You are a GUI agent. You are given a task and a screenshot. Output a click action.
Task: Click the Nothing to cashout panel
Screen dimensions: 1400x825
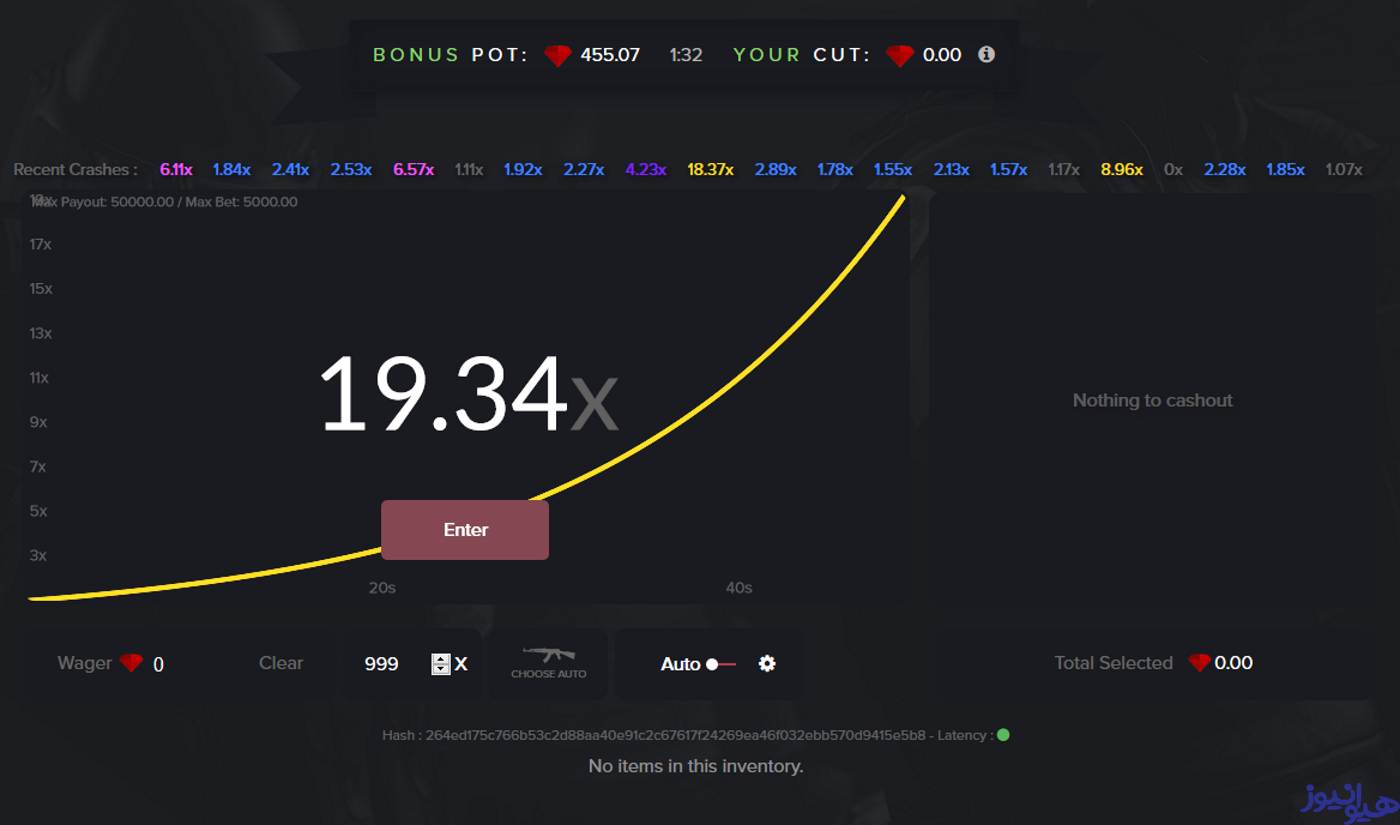[x=1152, y=400]
